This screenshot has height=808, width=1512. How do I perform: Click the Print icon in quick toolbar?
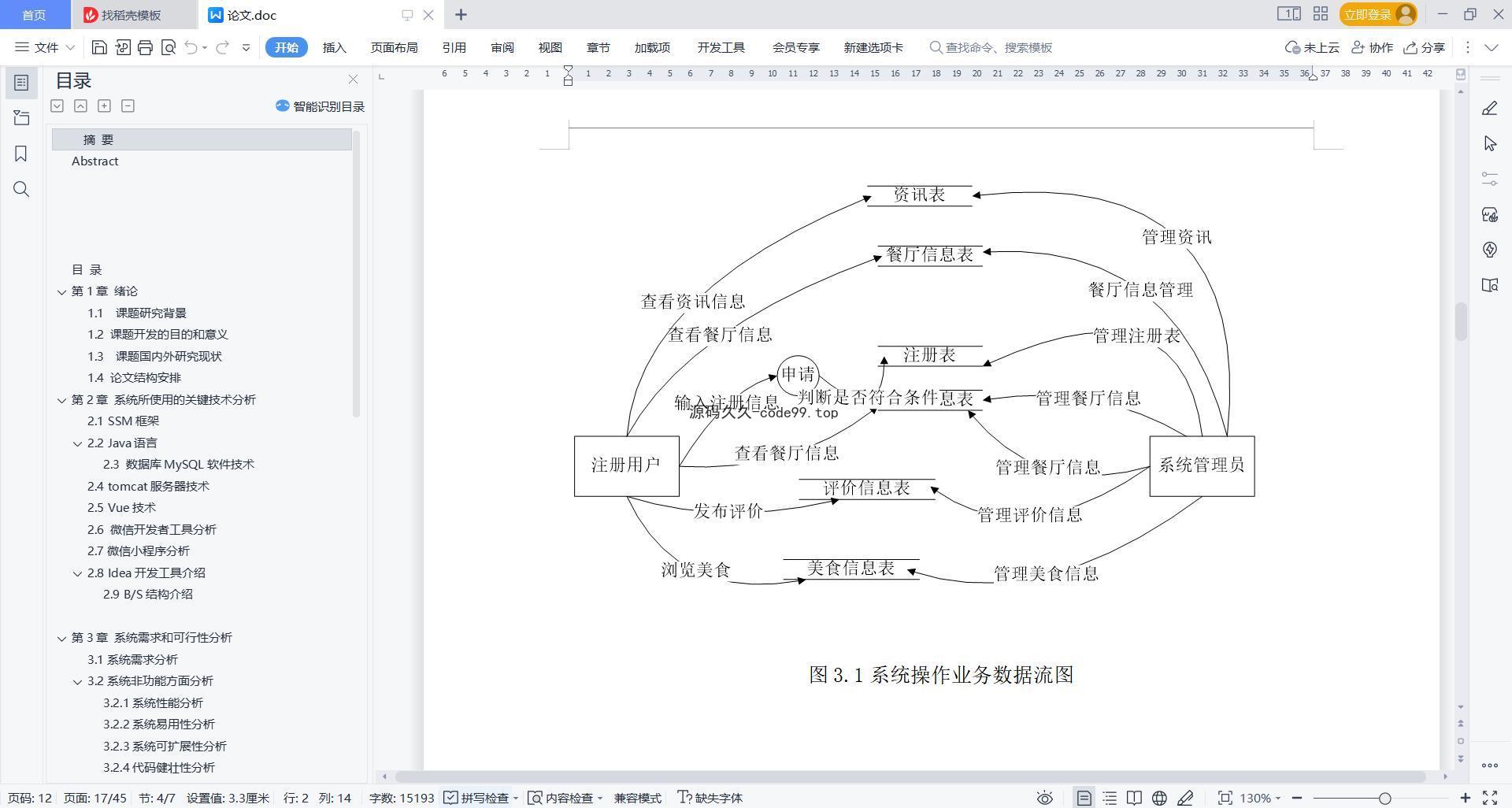[x=145, y=47]
